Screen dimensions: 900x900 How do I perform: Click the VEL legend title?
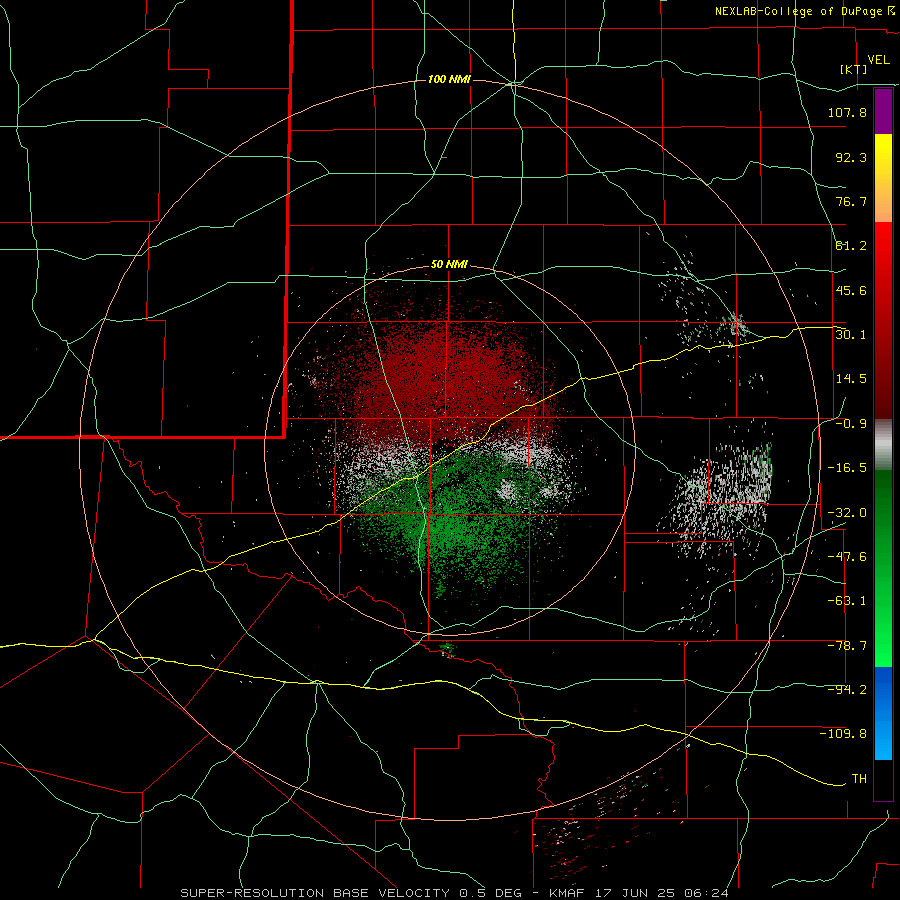pos(878,60)
